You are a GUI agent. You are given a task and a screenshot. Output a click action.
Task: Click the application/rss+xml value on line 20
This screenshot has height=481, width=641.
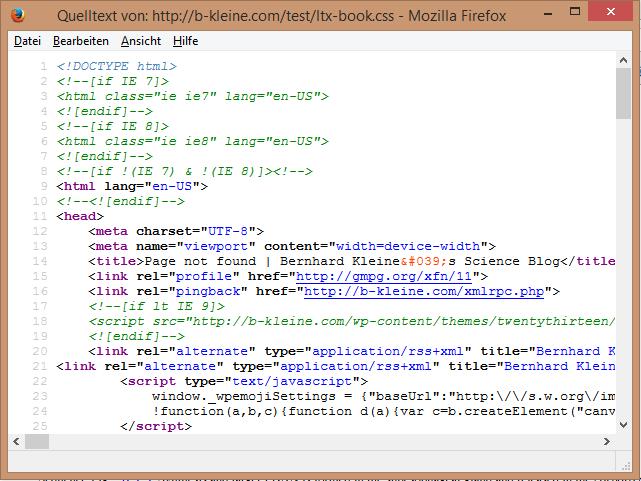point(388,351)
